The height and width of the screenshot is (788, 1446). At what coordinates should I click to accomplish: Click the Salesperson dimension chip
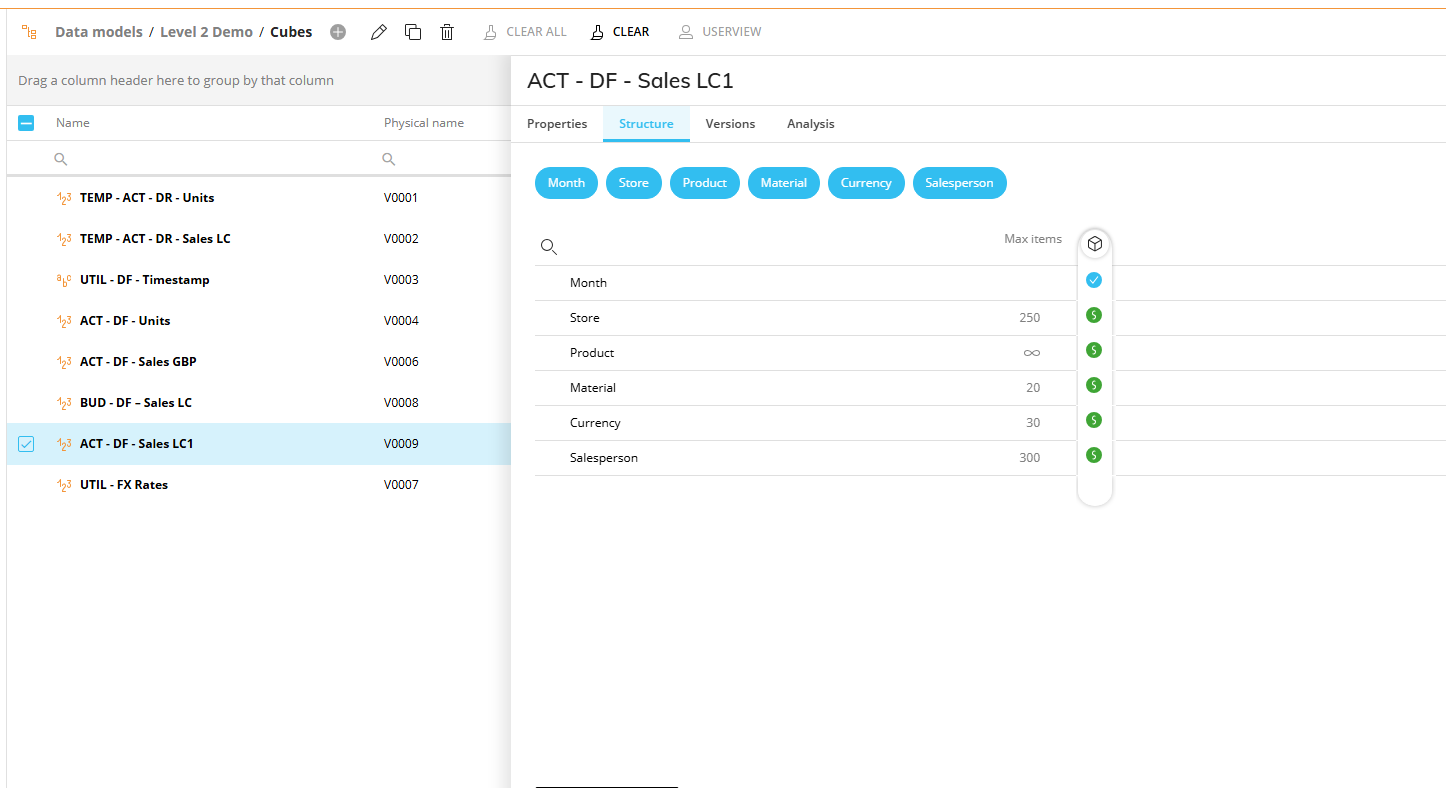tap(960, 183)
